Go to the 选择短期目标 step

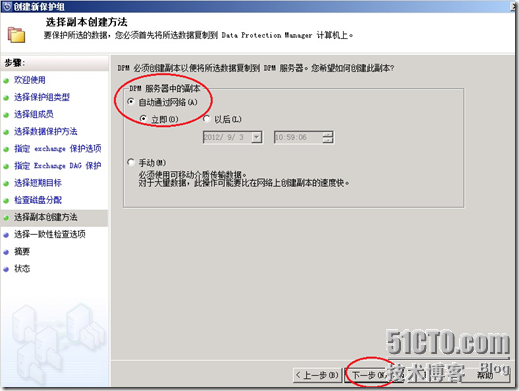[38, 183]
